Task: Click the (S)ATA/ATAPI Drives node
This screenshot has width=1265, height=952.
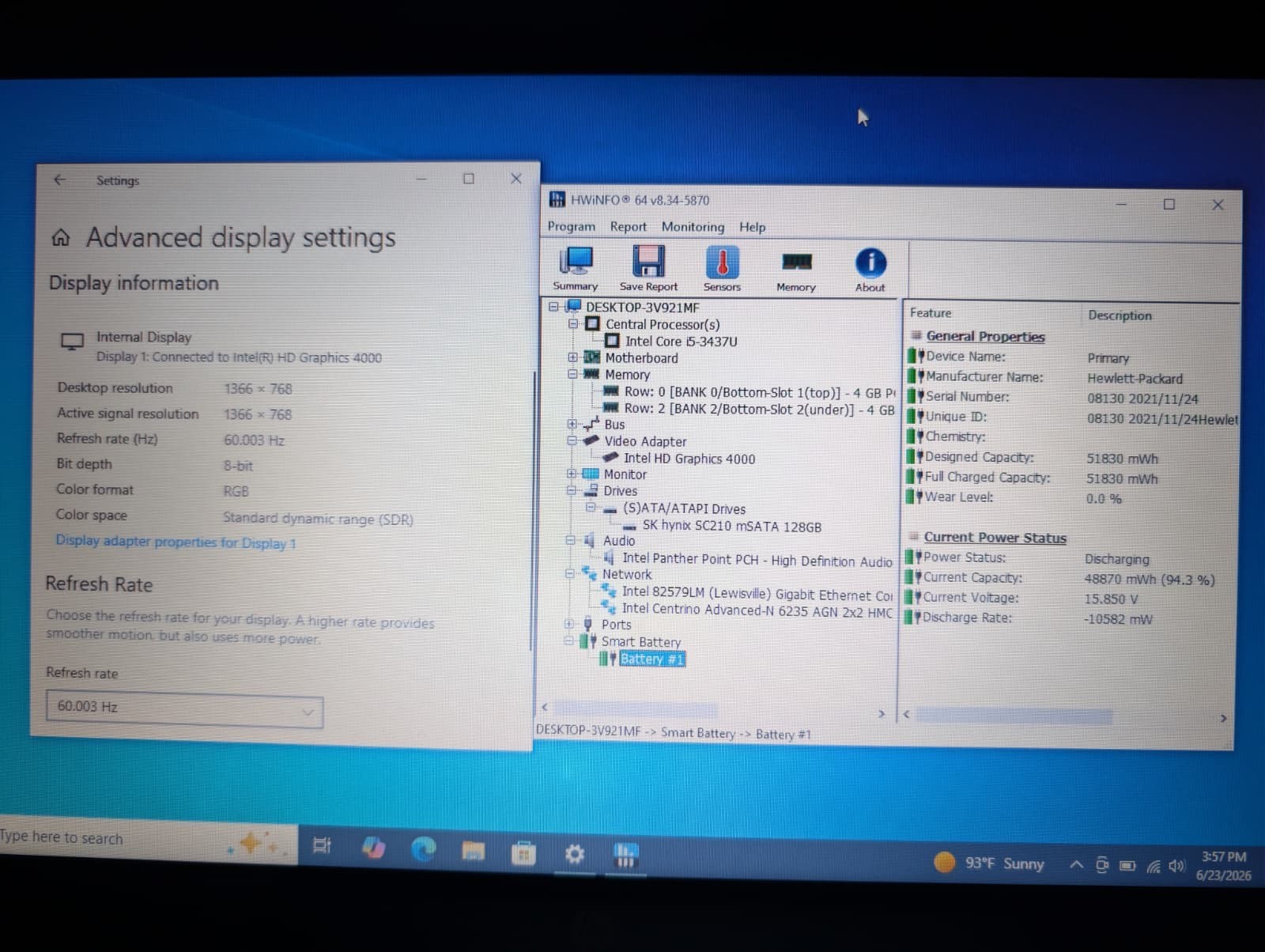Action: click(684, 508)
